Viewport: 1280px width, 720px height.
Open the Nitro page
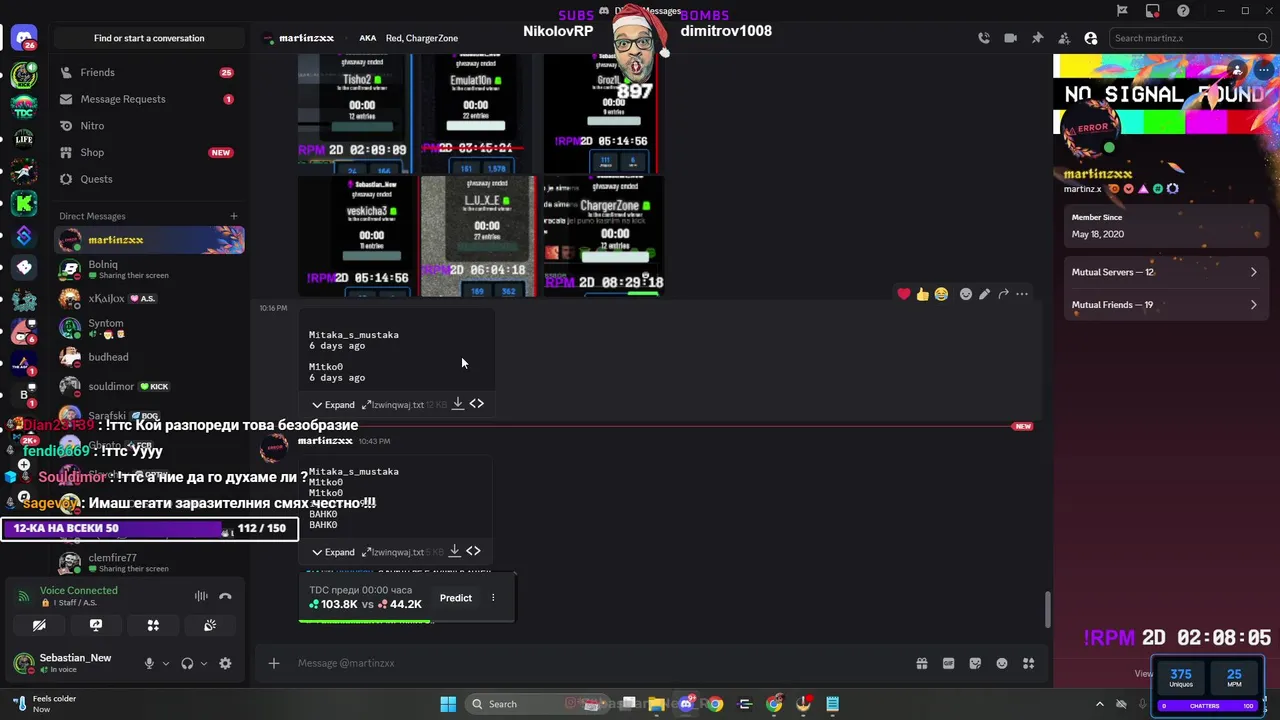149,126
